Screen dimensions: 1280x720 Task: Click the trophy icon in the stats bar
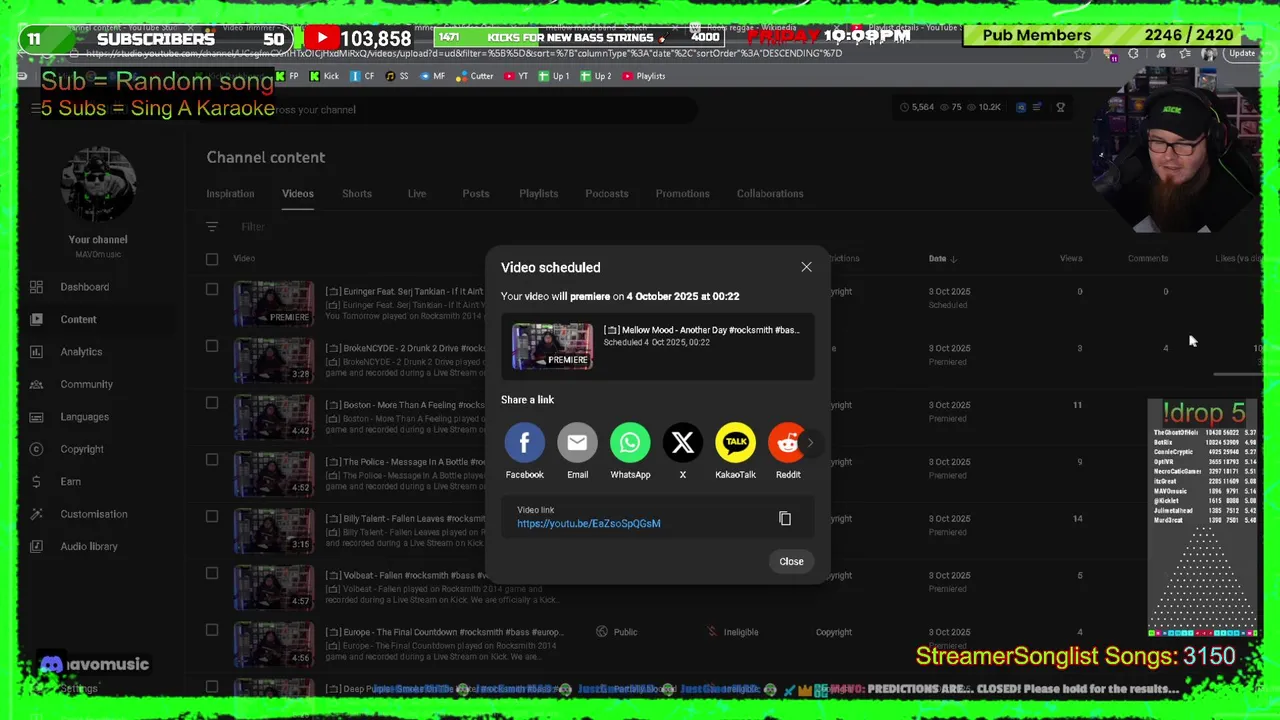click(x=1060, y=107)
